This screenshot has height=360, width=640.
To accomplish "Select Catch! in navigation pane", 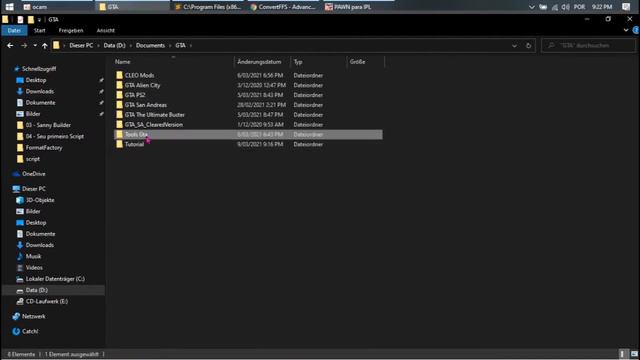I will (30, 331).
